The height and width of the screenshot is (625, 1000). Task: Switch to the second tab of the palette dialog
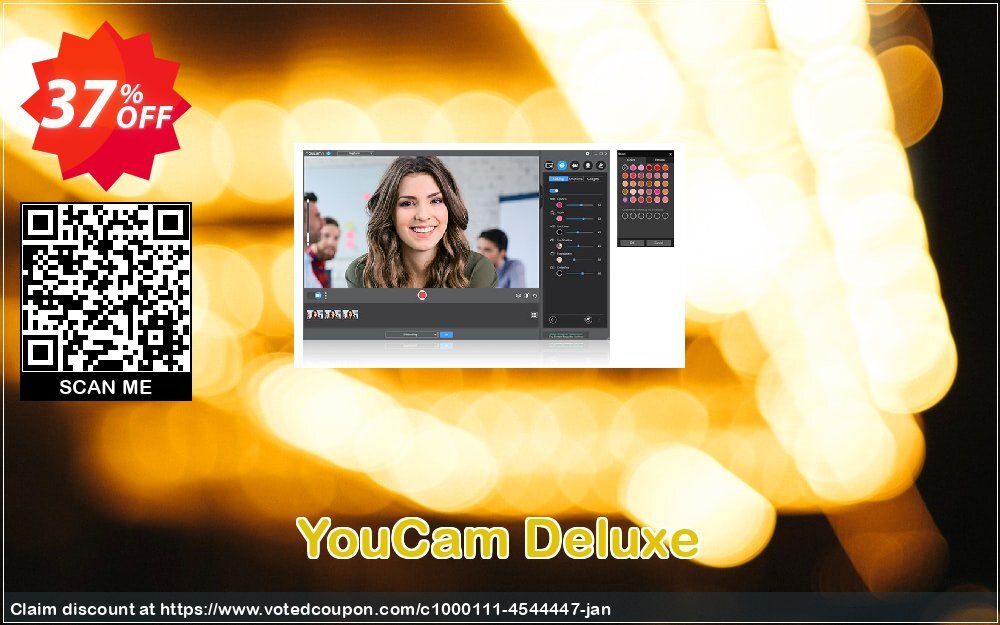tap(659, 160)
